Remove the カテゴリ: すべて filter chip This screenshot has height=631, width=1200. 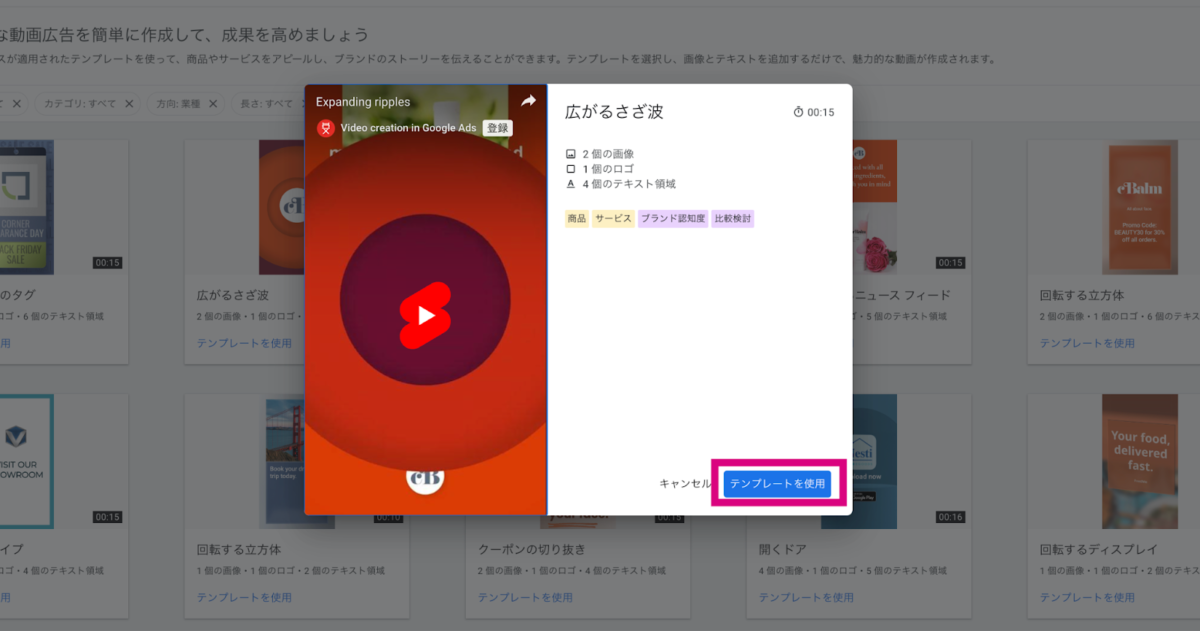[129, 103]
